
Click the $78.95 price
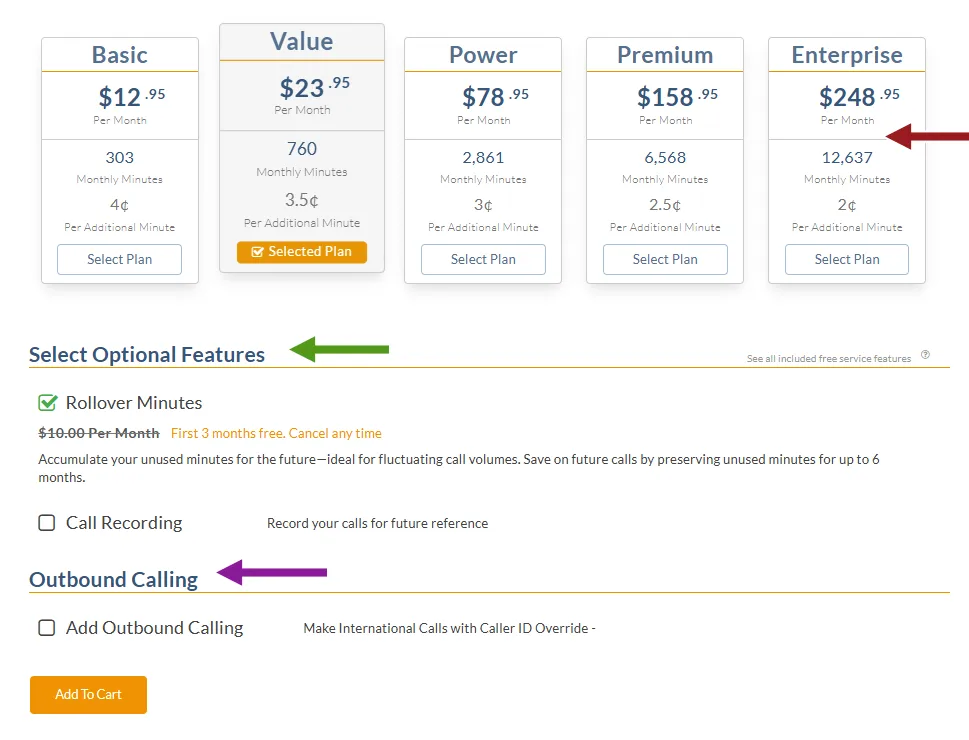pyautogui.click(x=496, y=96)
